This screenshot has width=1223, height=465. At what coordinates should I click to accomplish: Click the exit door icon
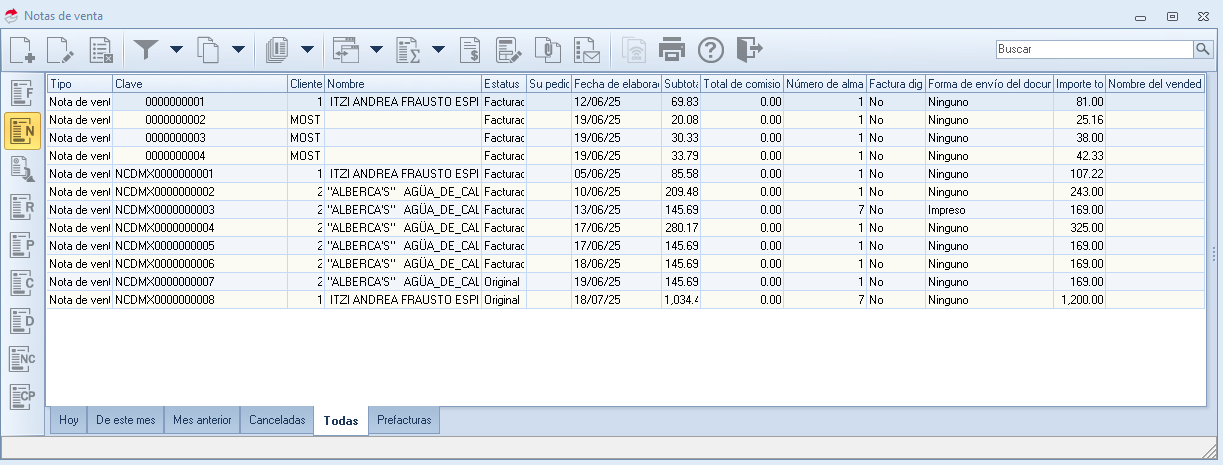click(x=748, y=49)
